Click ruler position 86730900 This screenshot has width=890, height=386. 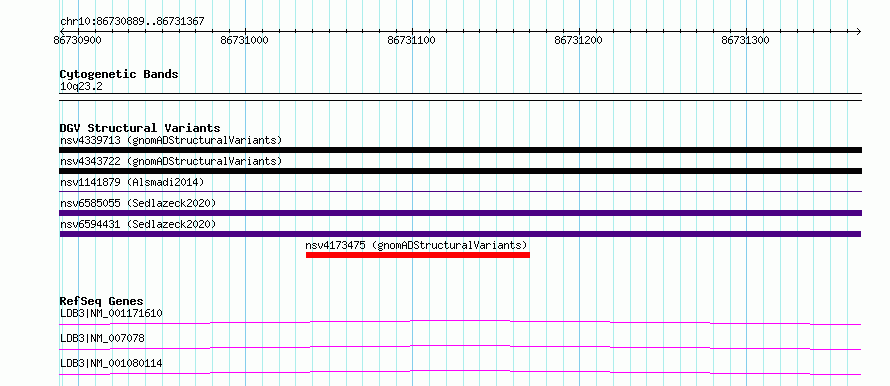click(78, 40)
